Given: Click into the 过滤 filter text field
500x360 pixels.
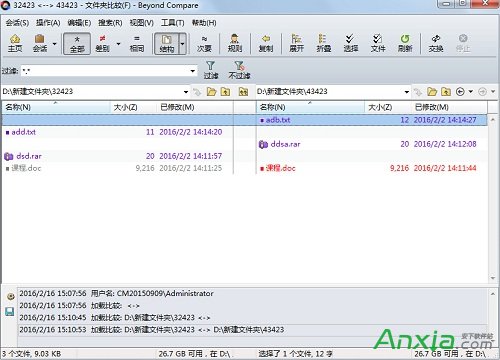Looking at the screenshot, I should (x=105, y=71).
